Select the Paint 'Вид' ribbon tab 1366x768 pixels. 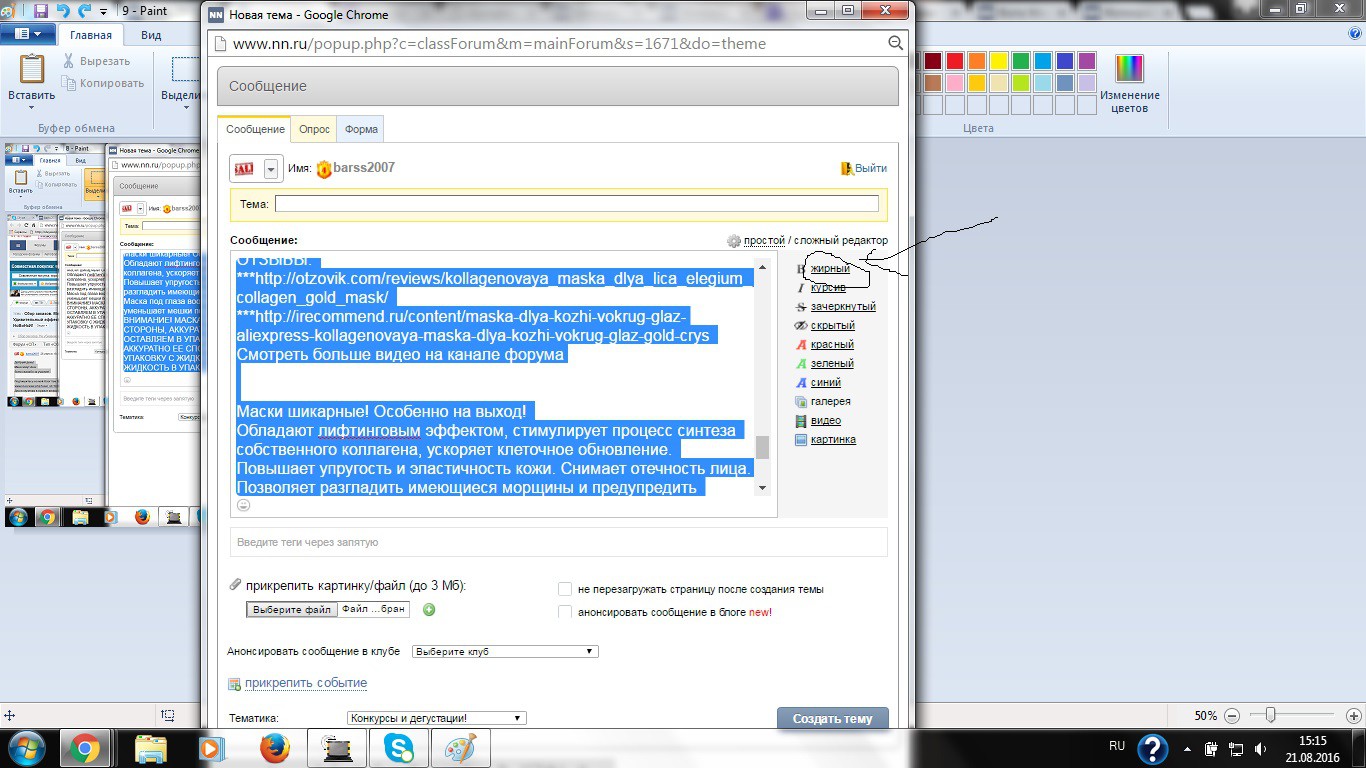click(x=151, y=35)
